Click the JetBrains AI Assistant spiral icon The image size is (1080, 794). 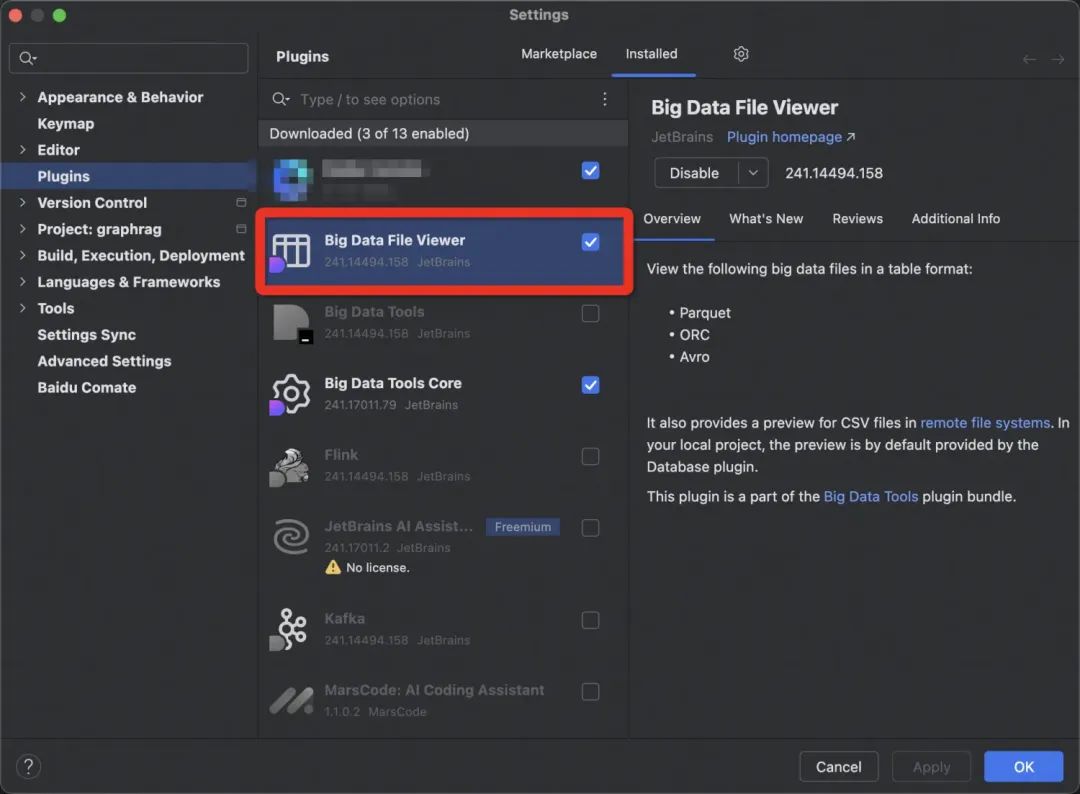[291, 538]
